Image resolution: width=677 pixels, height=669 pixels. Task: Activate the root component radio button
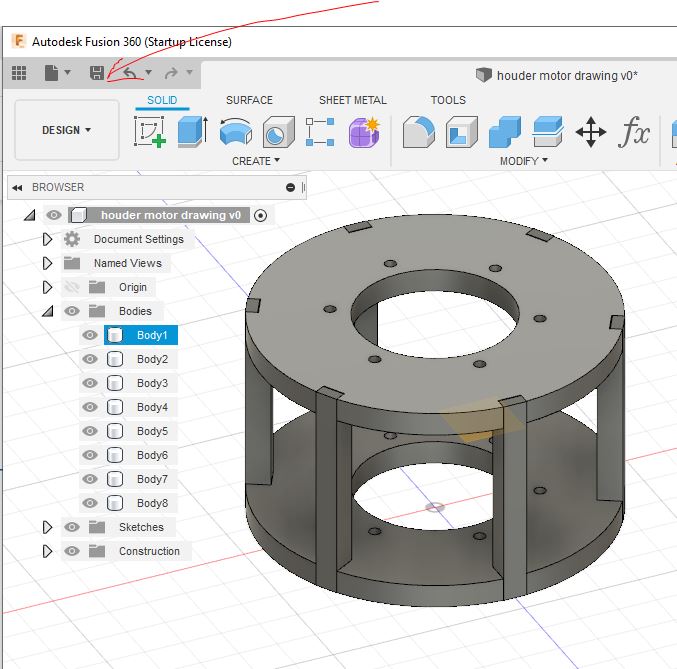pos(260,215)
